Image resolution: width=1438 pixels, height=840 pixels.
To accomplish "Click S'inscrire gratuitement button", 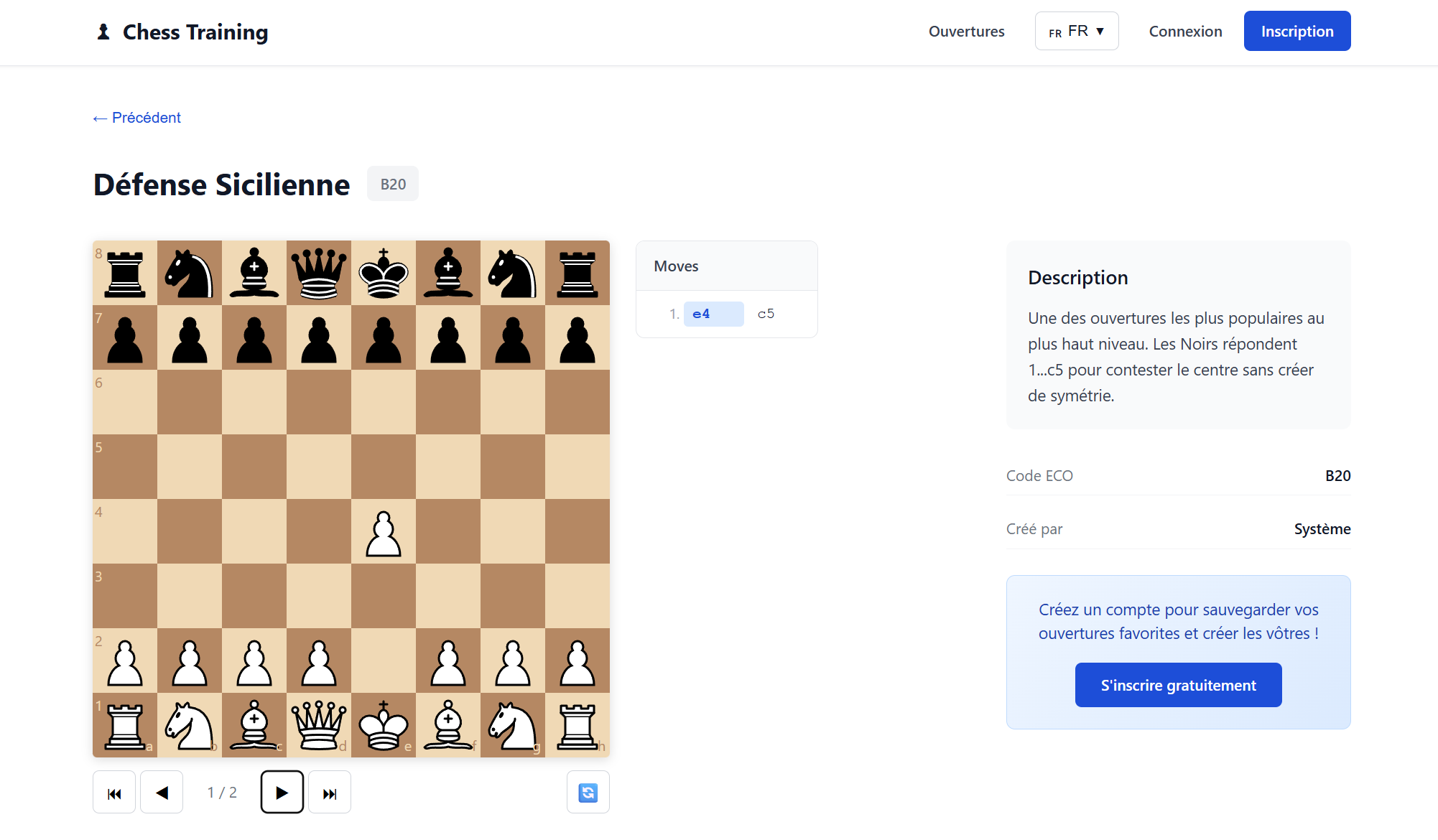I will pyautogui.click(x=1178, y=685).
